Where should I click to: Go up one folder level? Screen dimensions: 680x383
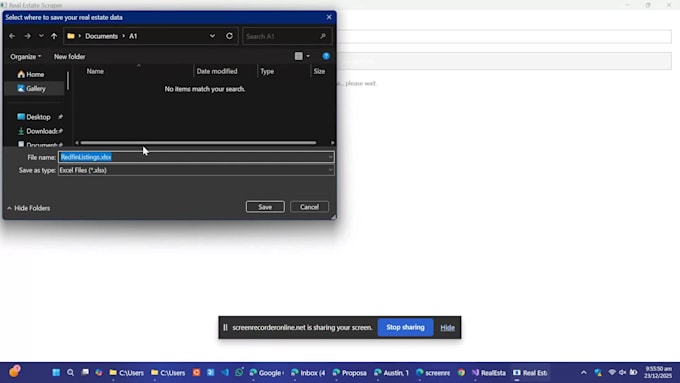coord(54,36)
